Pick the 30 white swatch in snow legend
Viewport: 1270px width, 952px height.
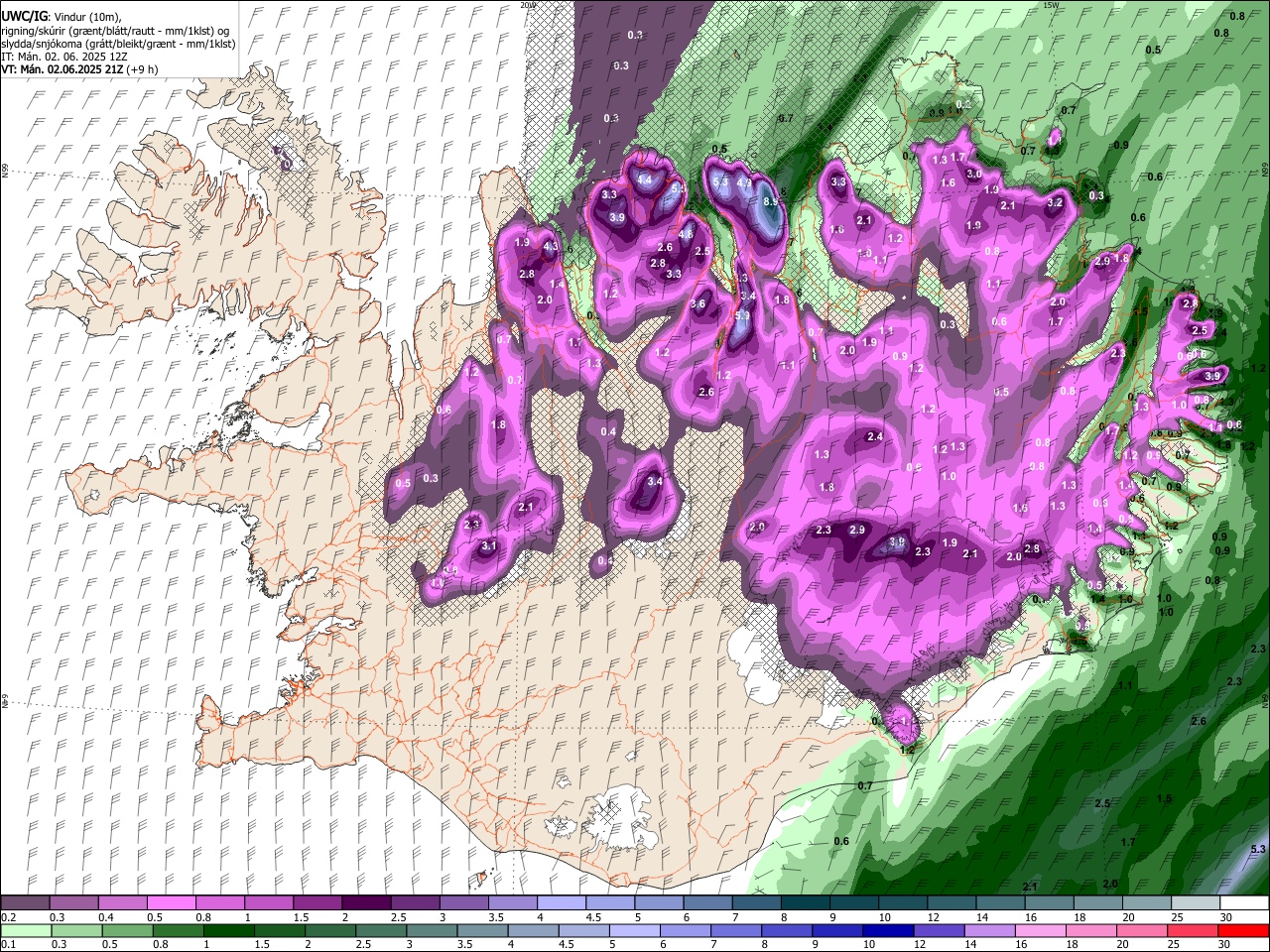click(x=1243, y=903)
